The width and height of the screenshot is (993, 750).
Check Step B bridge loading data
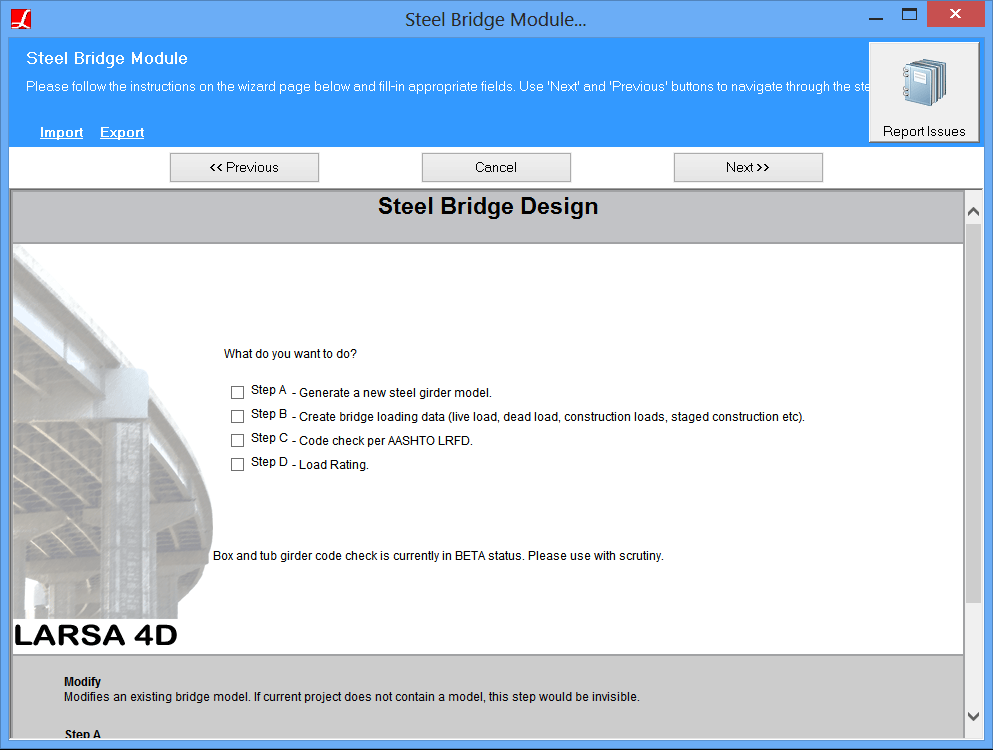237,417
